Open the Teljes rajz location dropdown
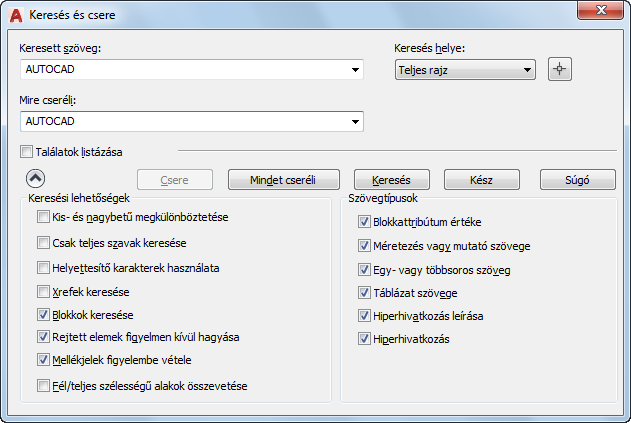Screen dimensions: 631x423 click(465, 70)
